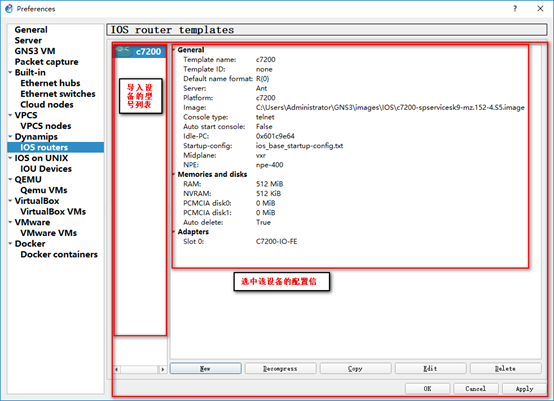Click the New template button
The height and width of the screenshot is (401, 554).
coord(206,368)
